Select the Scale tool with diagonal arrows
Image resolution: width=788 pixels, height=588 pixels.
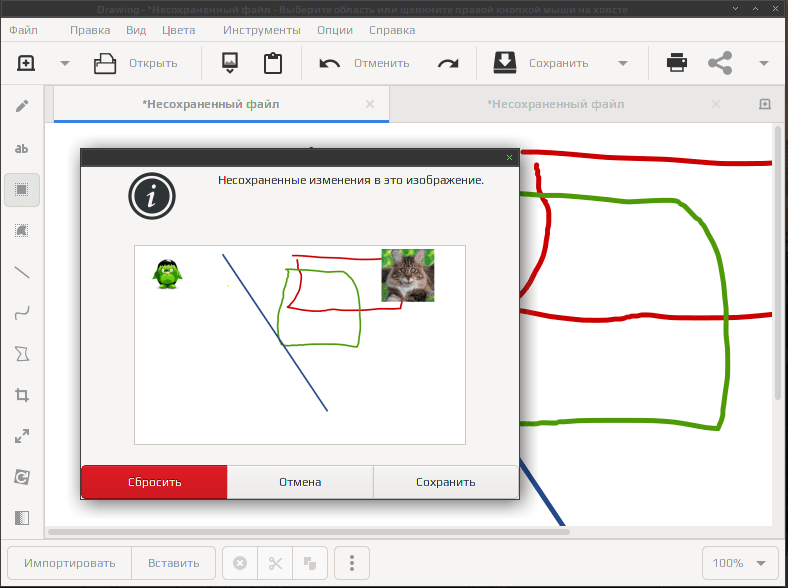[22, 436]
